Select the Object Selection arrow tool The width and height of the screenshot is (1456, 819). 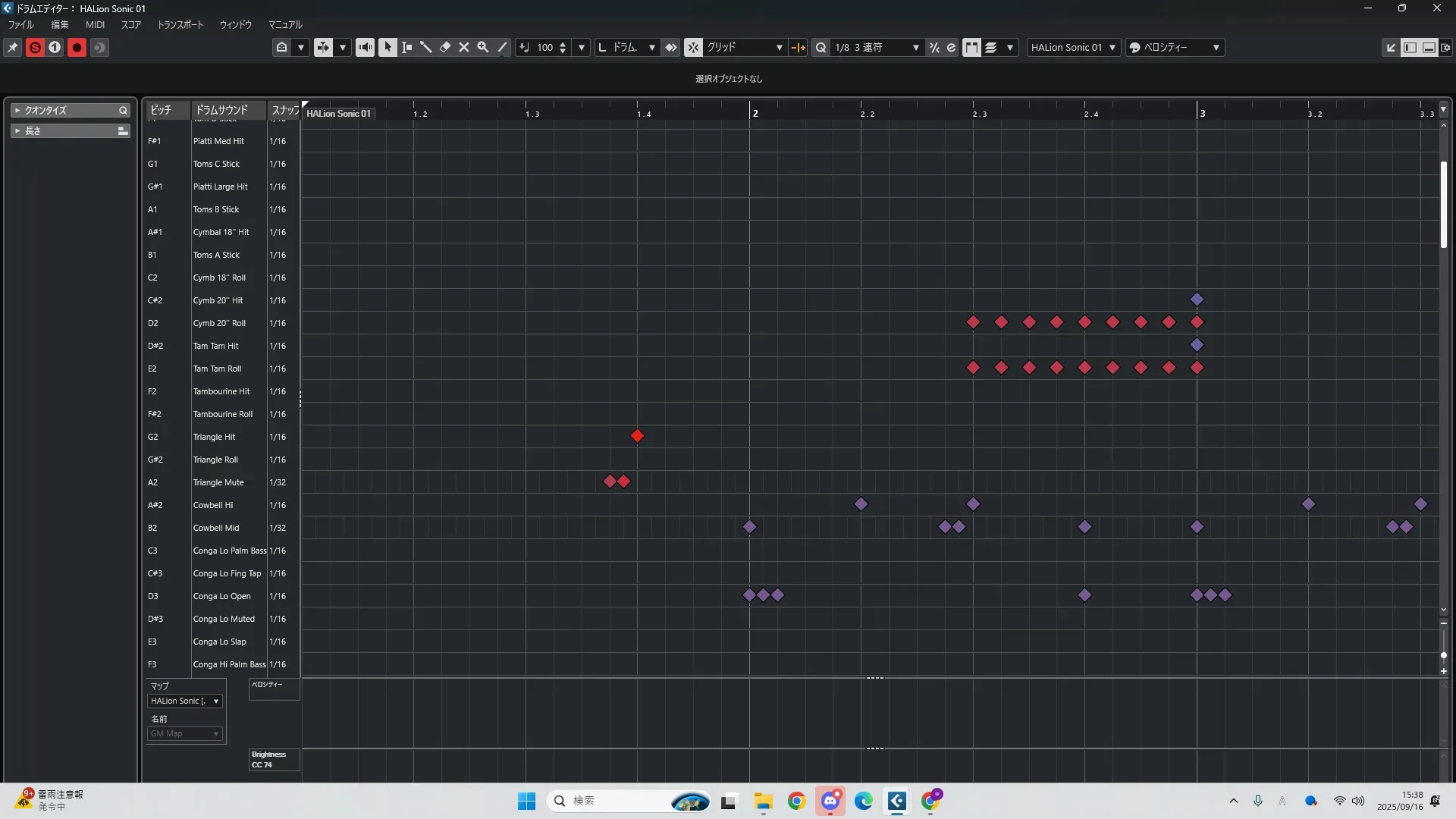(388, 47)
